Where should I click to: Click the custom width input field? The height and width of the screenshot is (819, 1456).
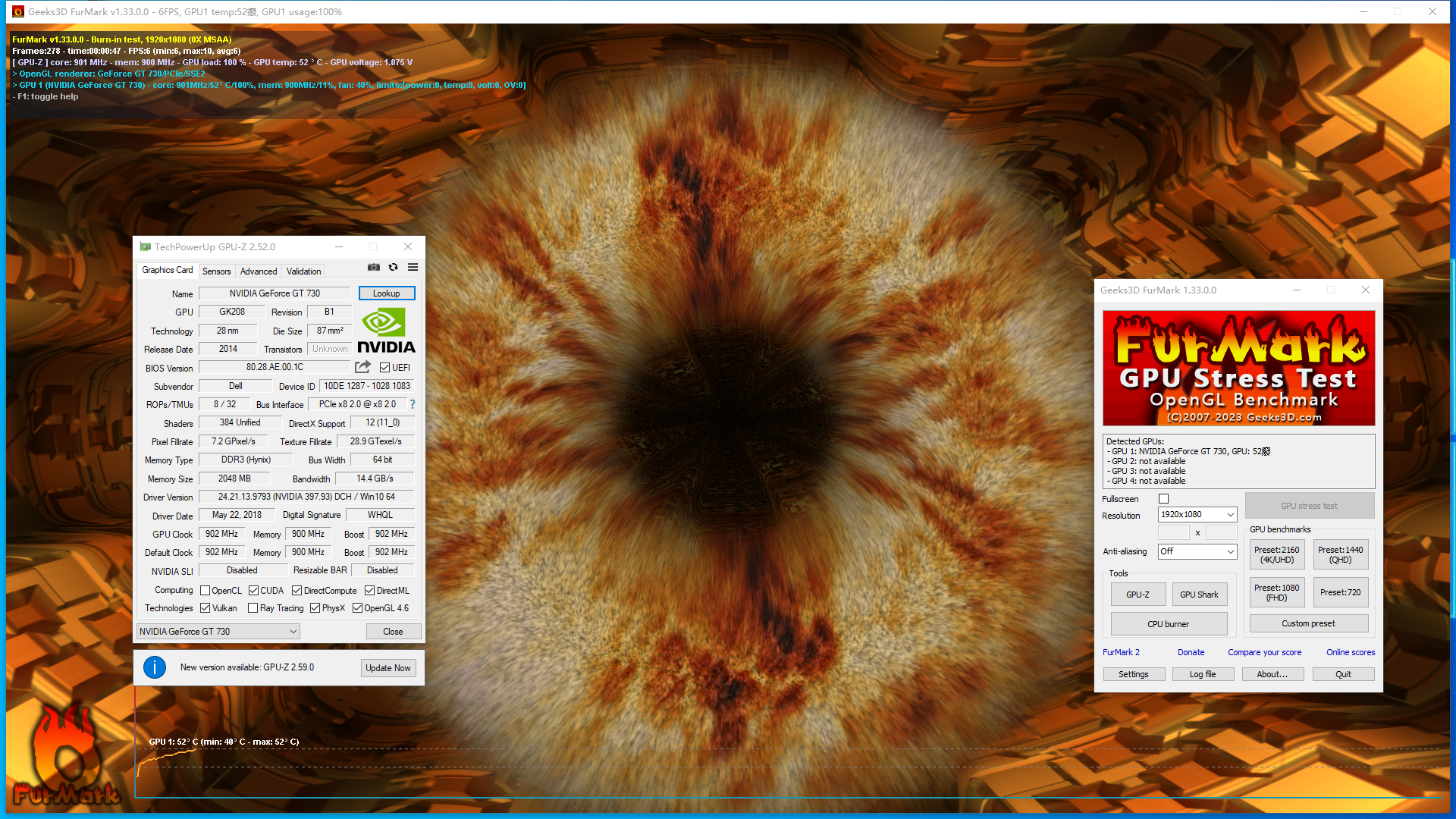1174,532
